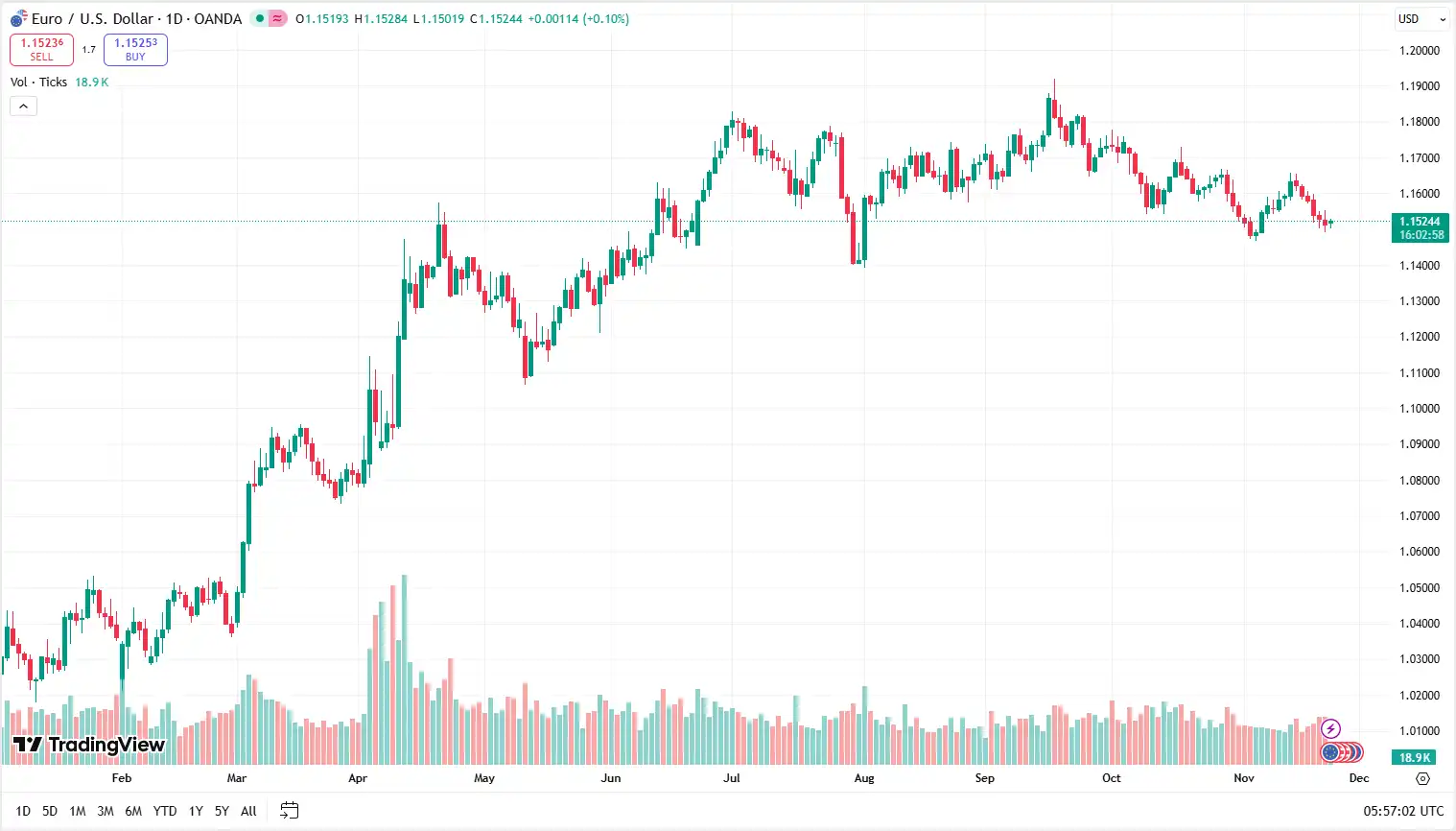Click the purple lightning bolt quick-trade icon

1331,728
